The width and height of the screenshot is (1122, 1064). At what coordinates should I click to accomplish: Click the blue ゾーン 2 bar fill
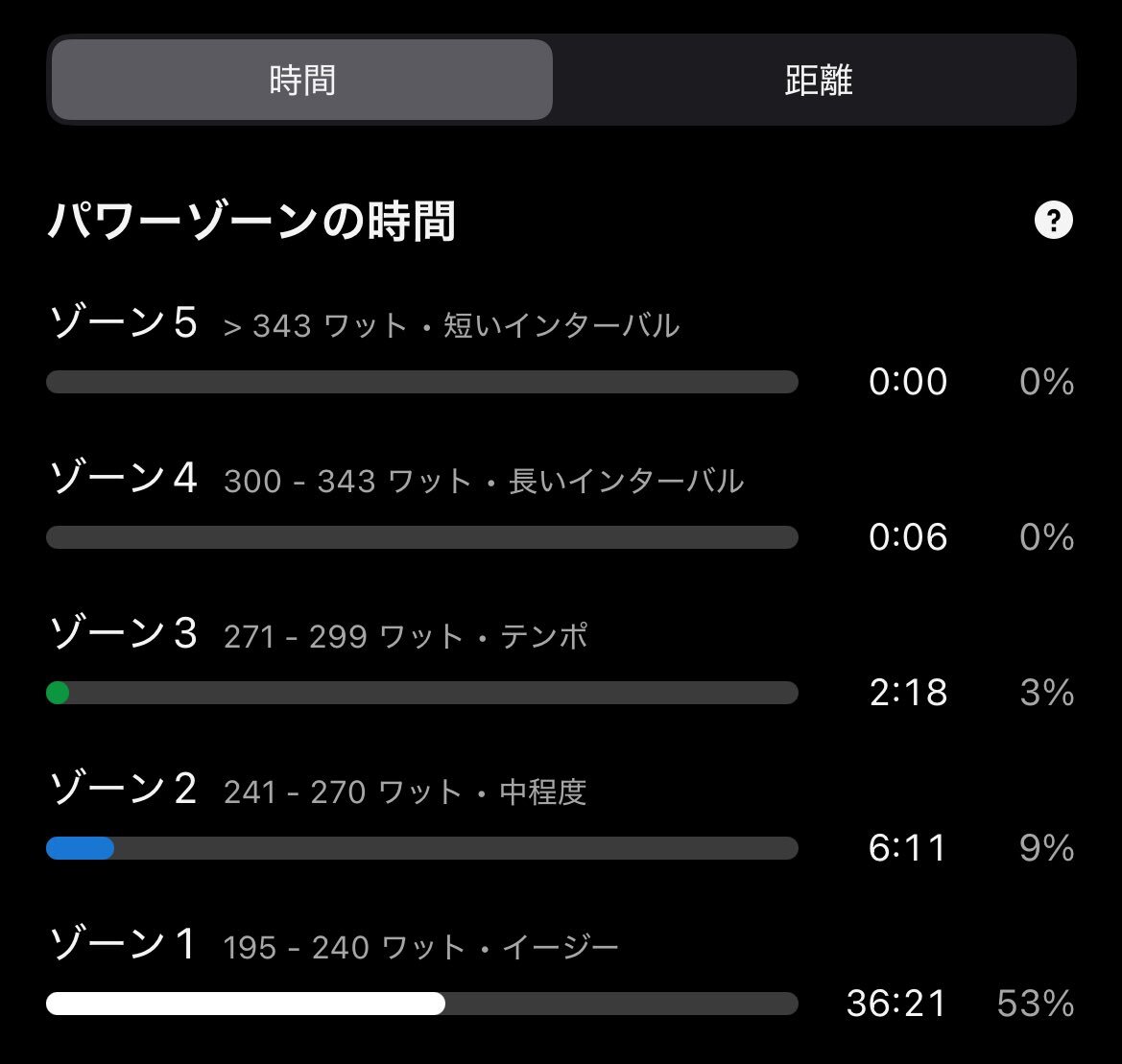[x=81, y=848]
